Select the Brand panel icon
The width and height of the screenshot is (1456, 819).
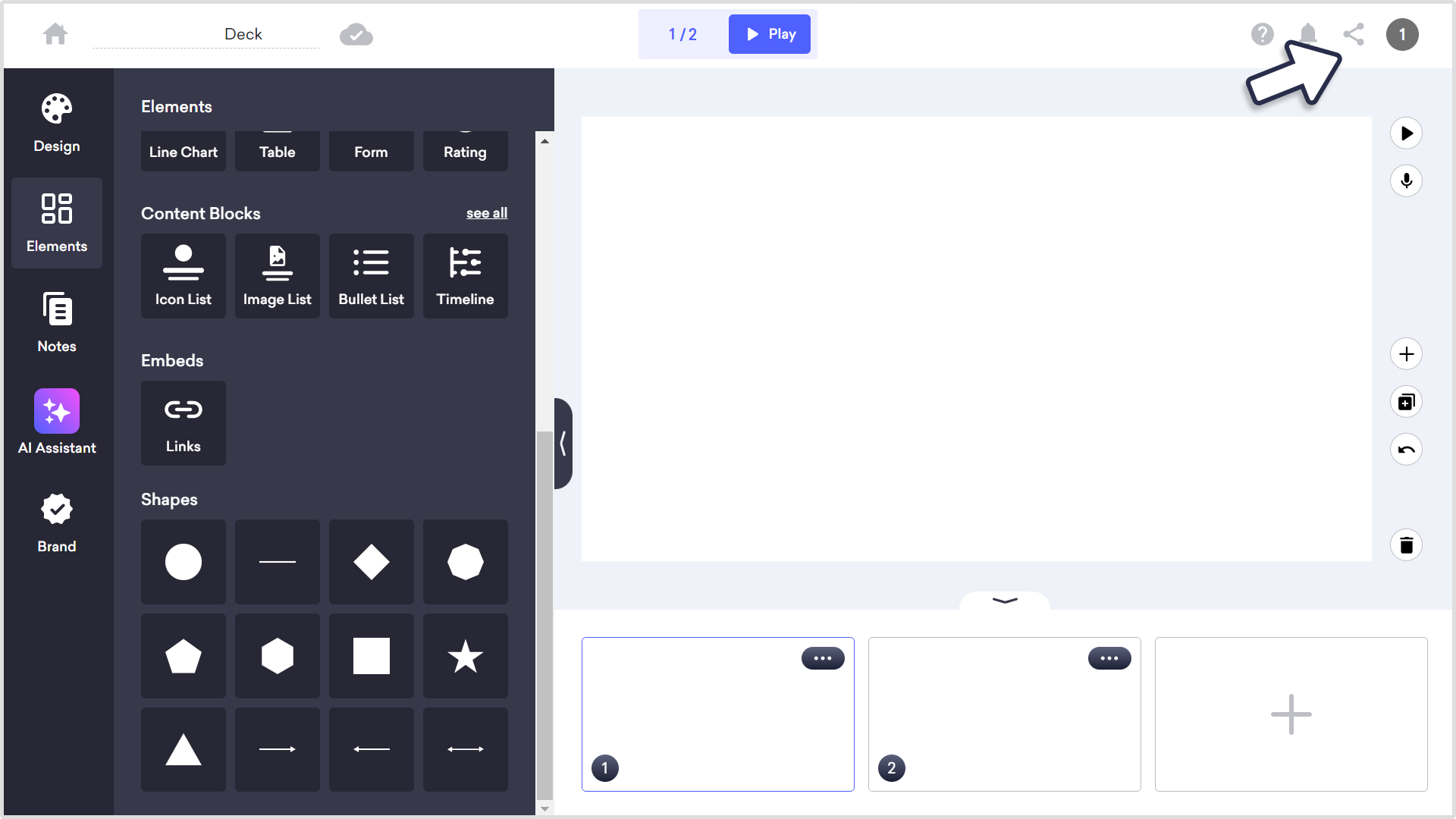(x=57, y=510)
